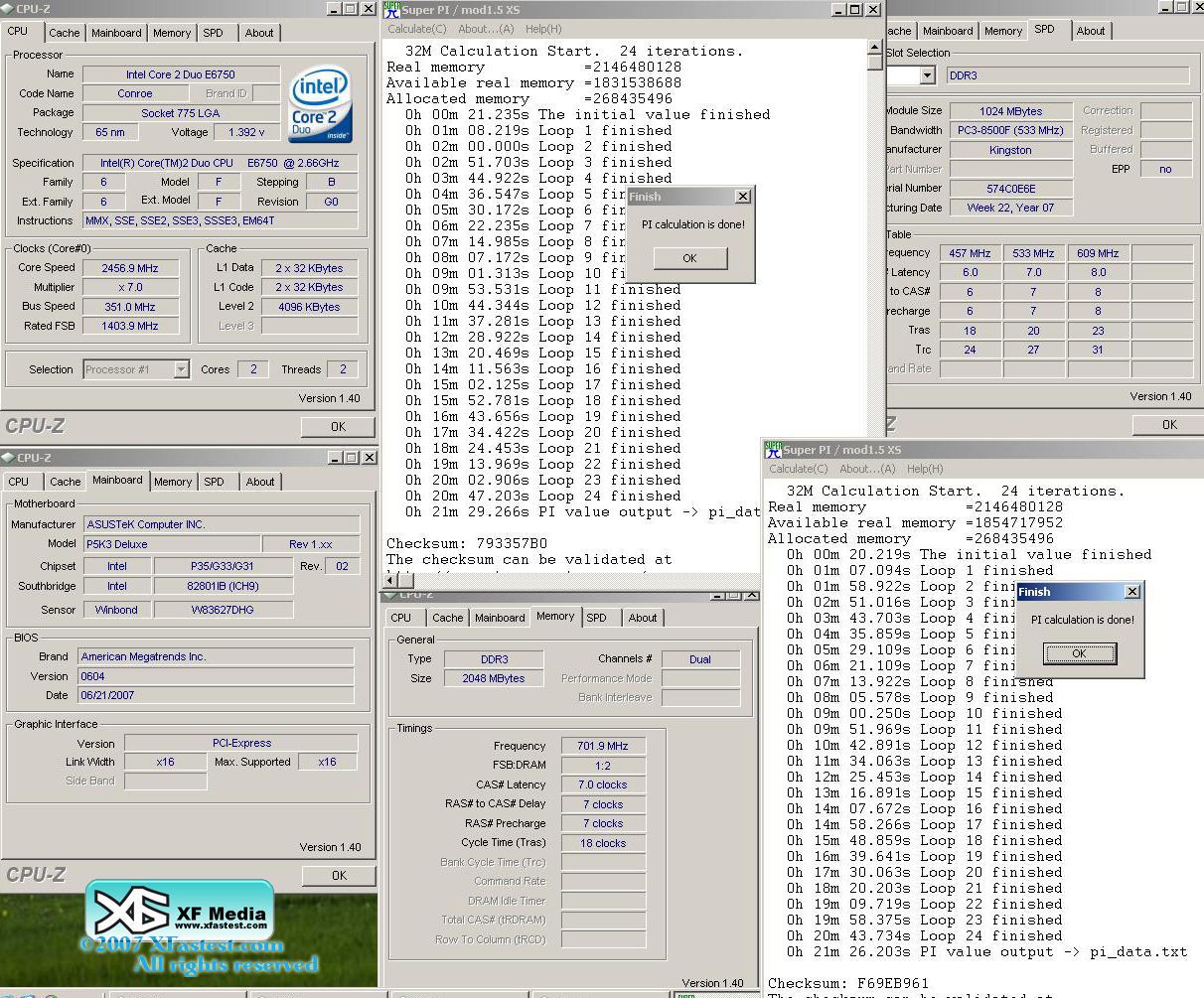This screenshot has width=1204, height=998.
Task: Open About(A) menu in the top Super PI window
Action: point(486,29)
